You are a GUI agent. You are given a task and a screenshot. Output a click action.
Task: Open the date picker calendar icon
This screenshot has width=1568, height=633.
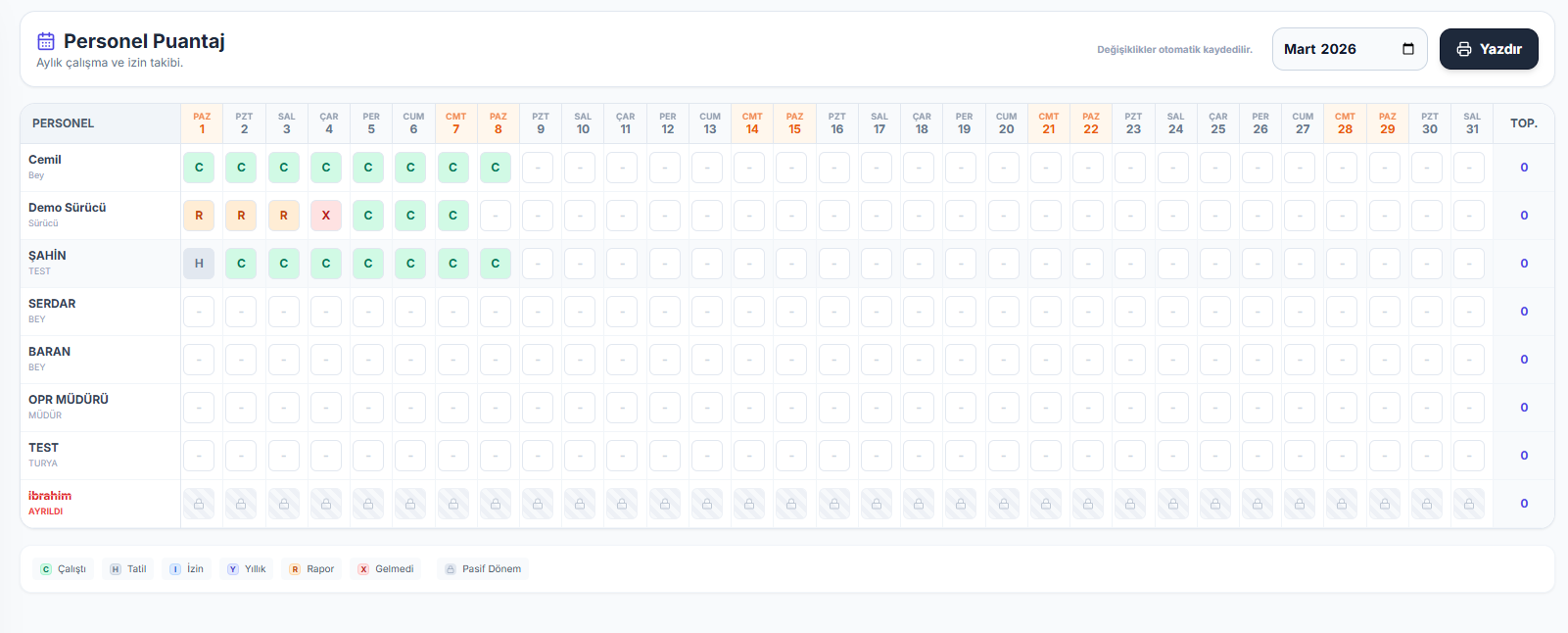tap(1408, 49)
